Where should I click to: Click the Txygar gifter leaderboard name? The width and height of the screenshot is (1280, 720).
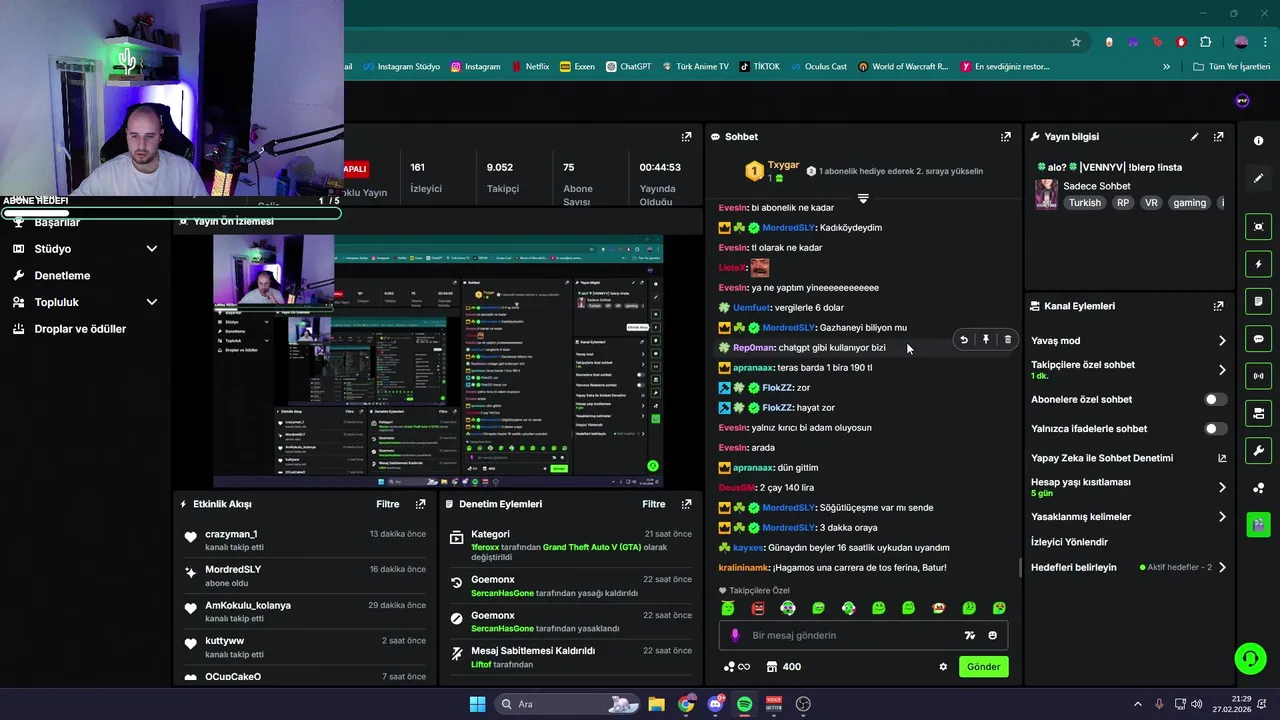click(x=783, y=165)
